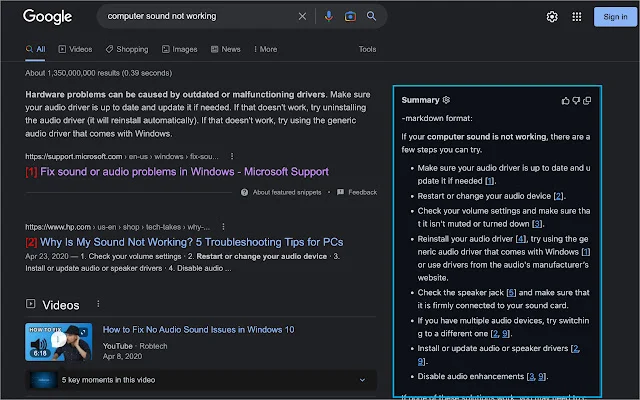Viewport: 640px width, 400px height.
Task: Give the summary a thumbs up
Action: tap(566, 100)
